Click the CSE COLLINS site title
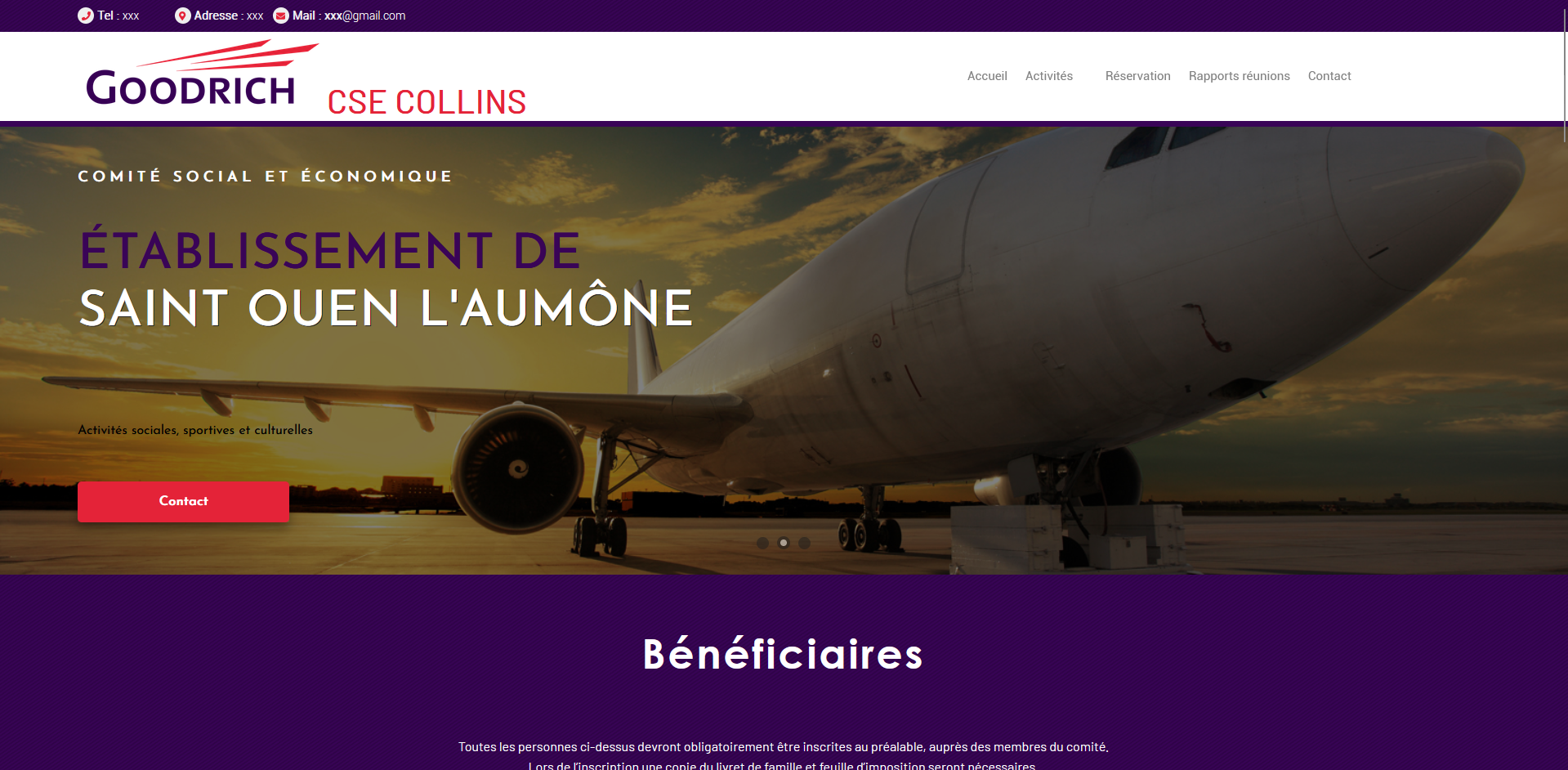Screen dimensions: 1568x770 (427, 102)
